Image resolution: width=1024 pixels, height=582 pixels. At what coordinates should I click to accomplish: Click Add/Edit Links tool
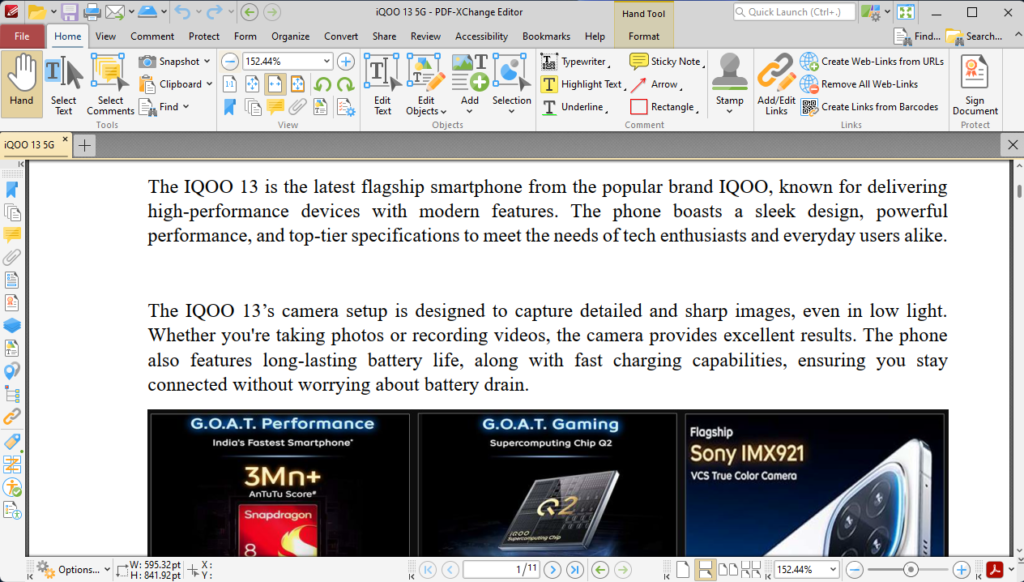pyautogui.click(x=776, y=84)
